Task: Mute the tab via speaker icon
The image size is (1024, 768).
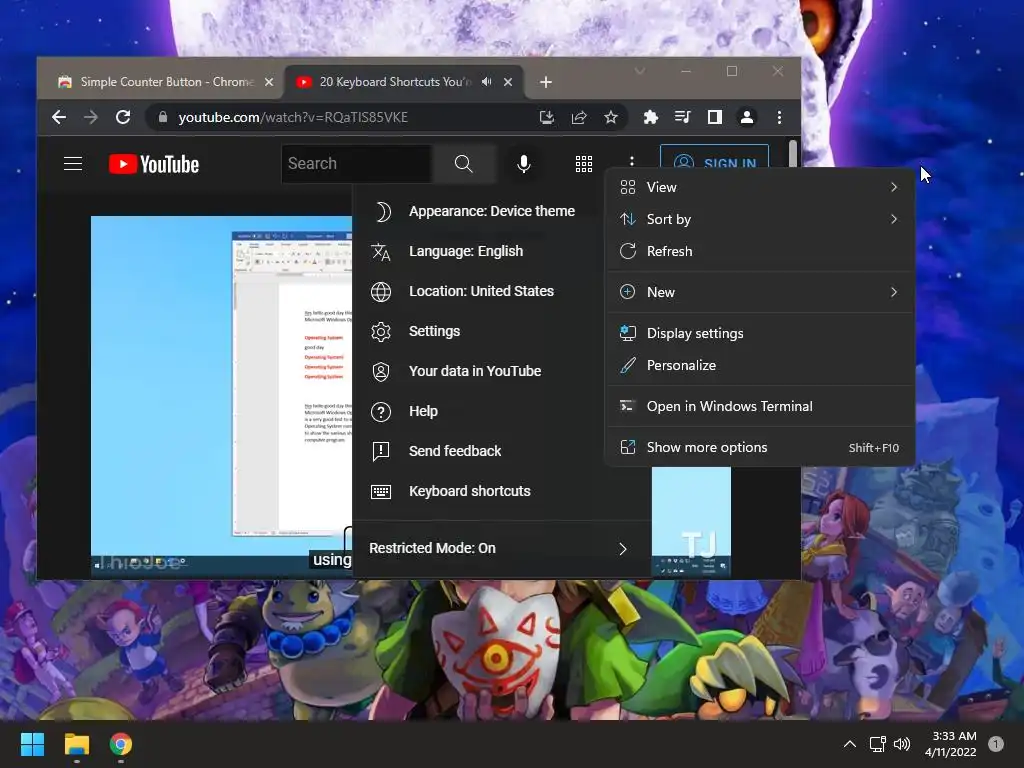Action: tap(487, 82)
